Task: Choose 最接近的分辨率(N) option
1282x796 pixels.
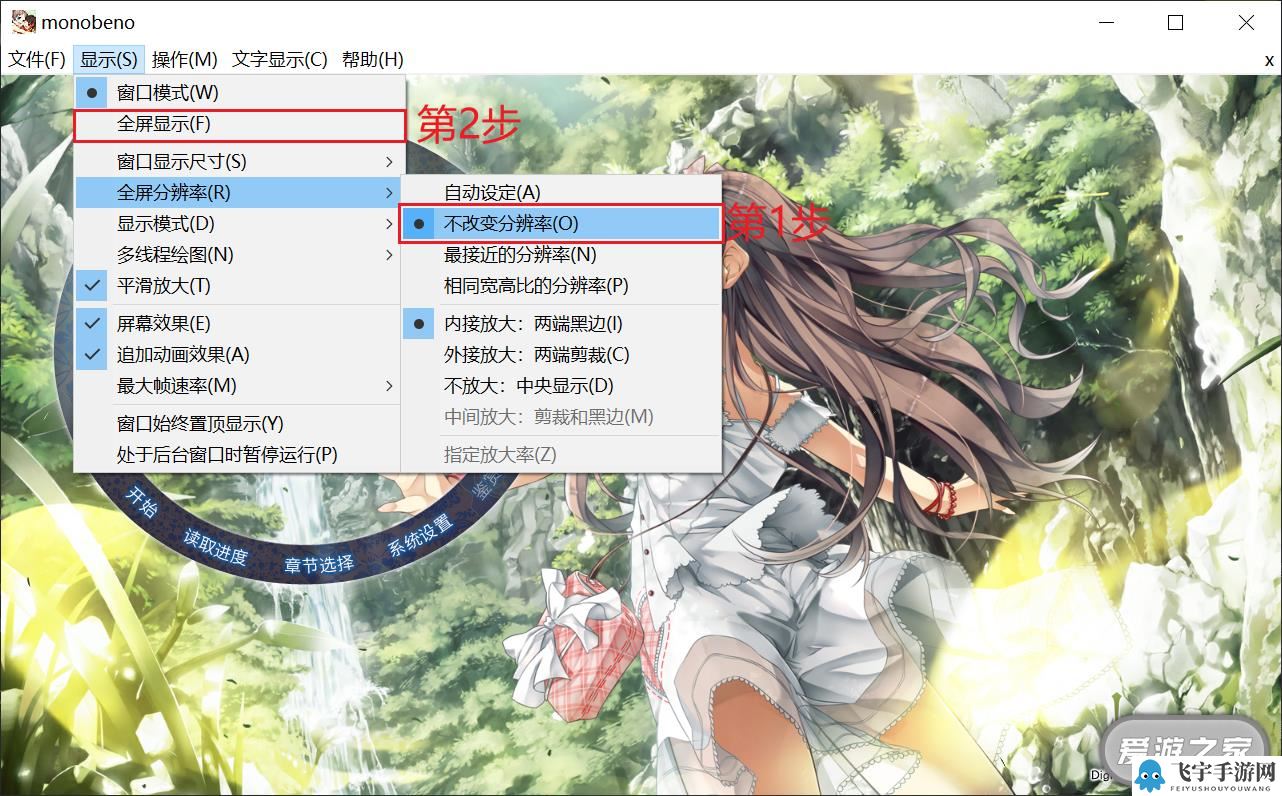Action: click(561, 254)
